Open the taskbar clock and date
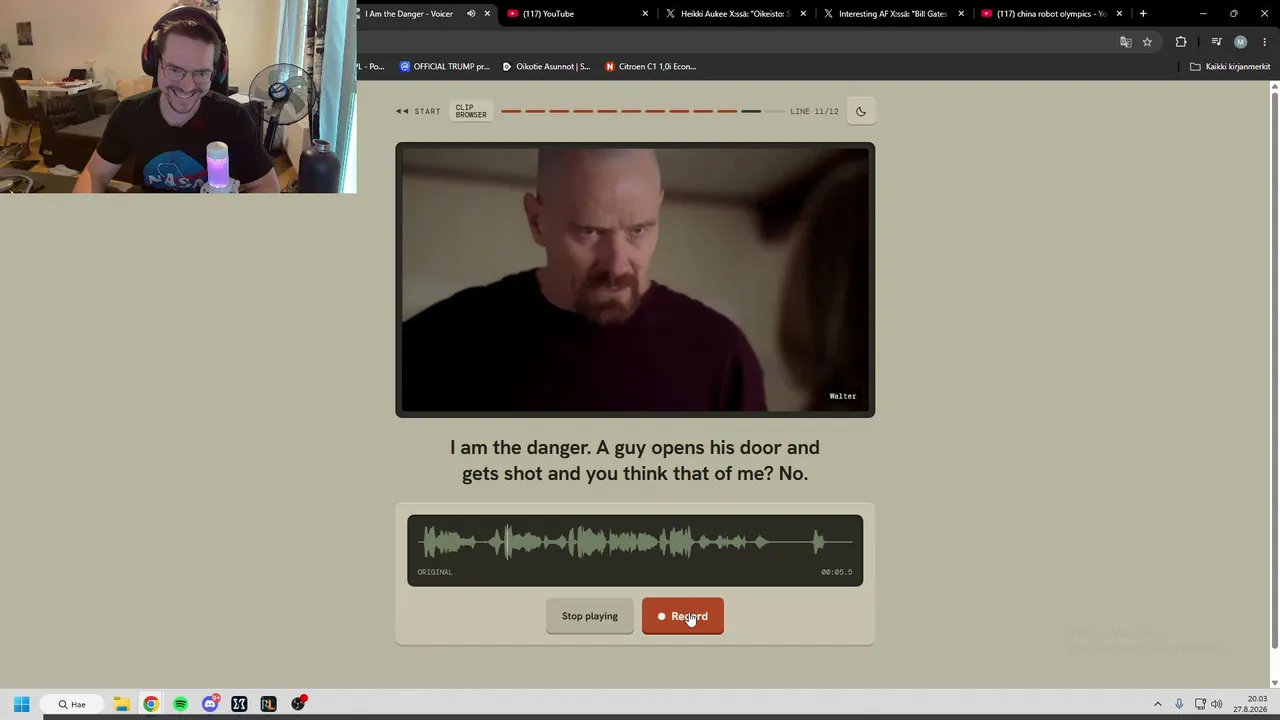This screenshot has width=1280, height=720. click(x=1250, y=704)
